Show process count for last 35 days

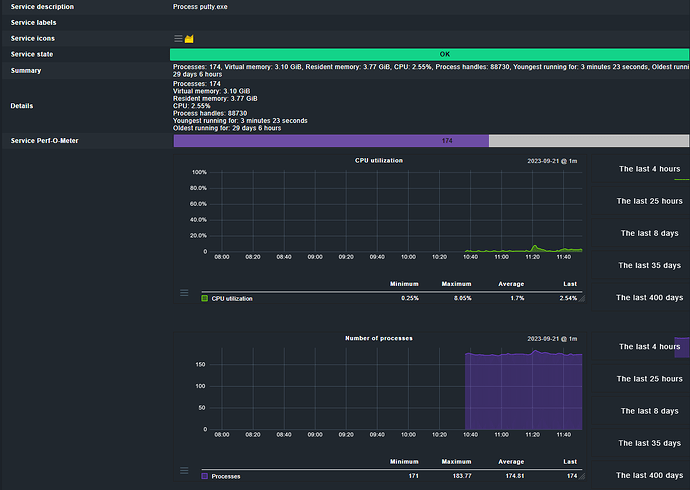(648, 443)
